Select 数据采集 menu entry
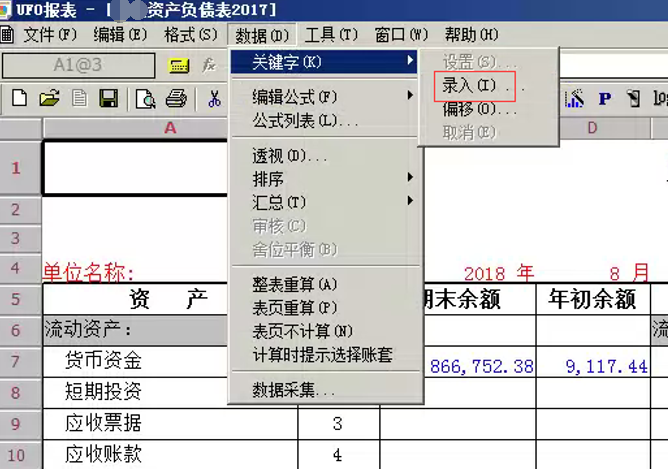Viewport: 668px width, 469px height. coord(294,390)
